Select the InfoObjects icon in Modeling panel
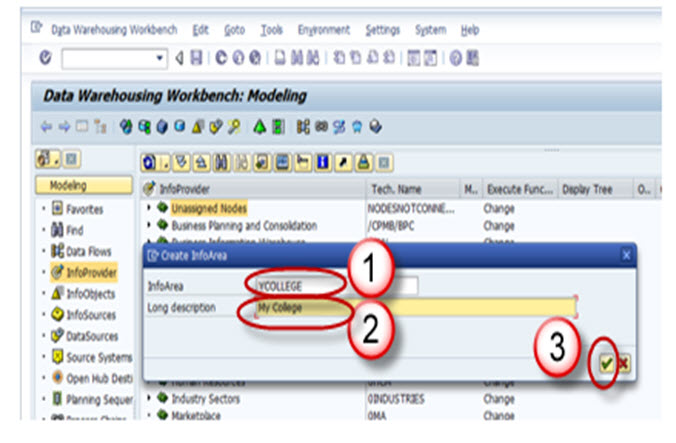The height and width of the screenshot is (443, 676). [x=58, y=292]
